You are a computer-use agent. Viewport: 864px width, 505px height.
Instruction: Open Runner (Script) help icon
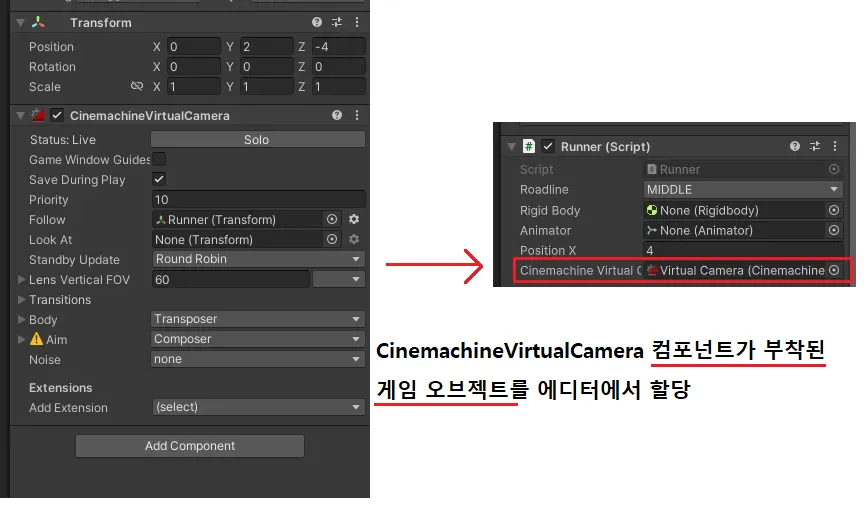pyautogui.click(x=795, y=146)
